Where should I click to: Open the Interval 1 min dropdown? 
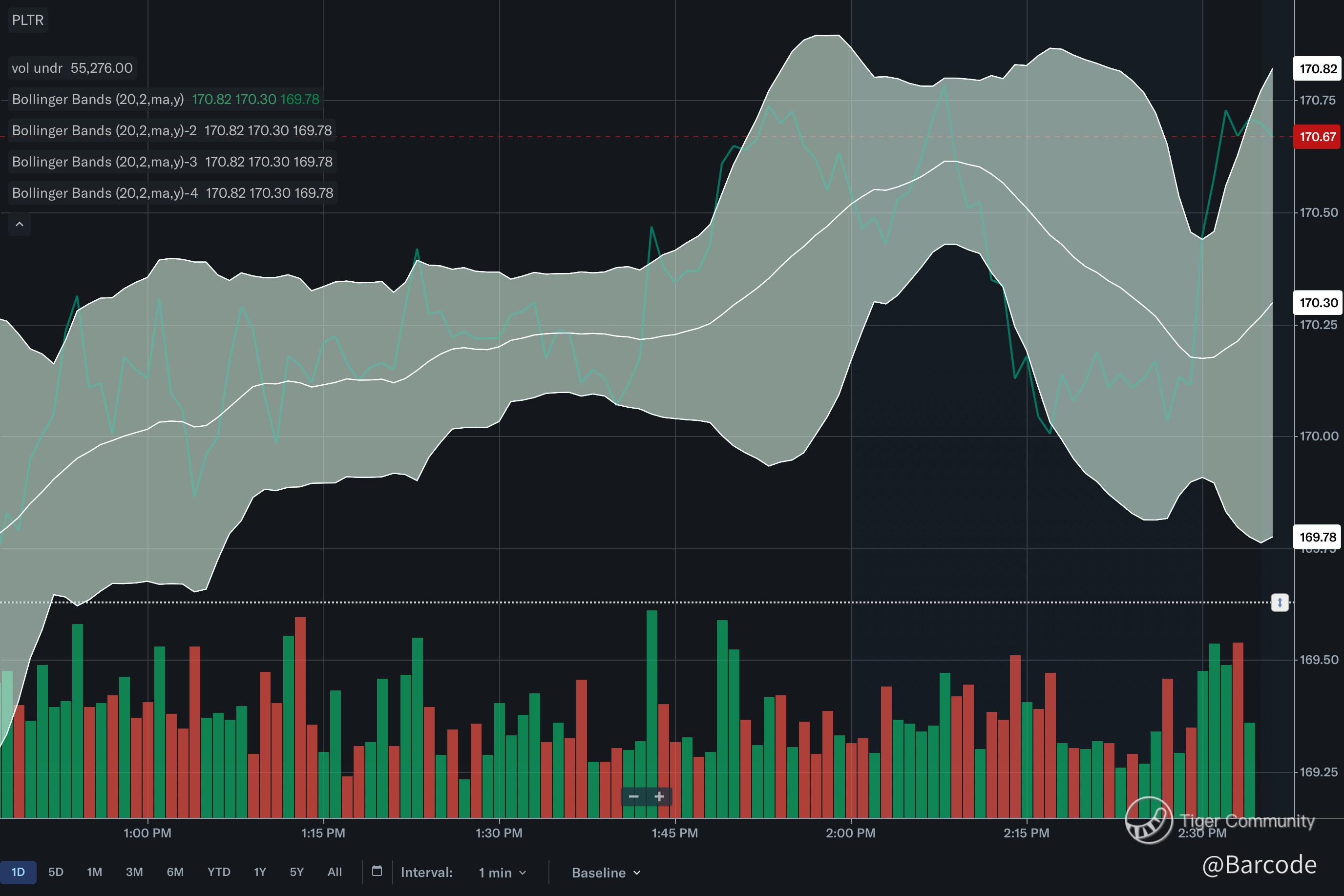[x=502, y=873]
